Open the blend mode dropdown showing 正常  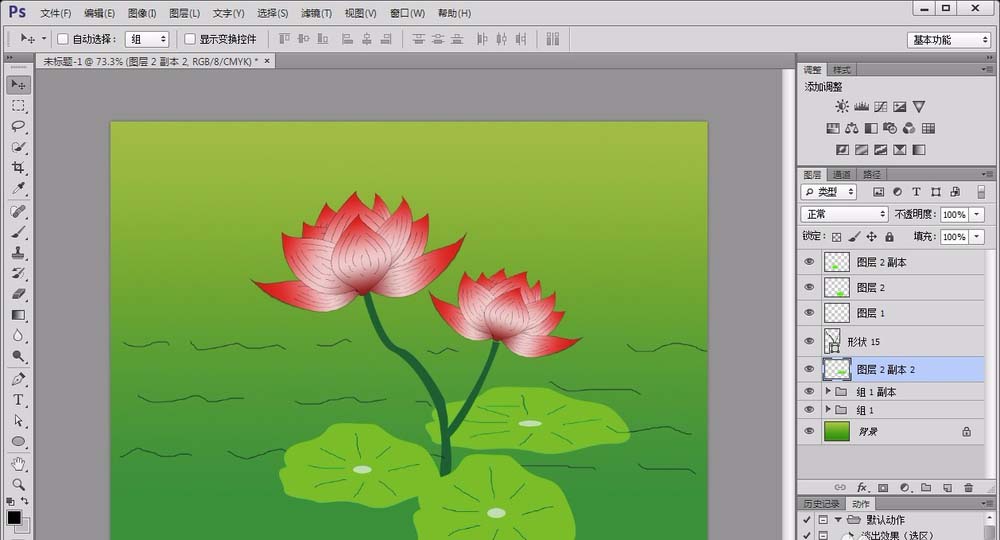click(845, 215)
